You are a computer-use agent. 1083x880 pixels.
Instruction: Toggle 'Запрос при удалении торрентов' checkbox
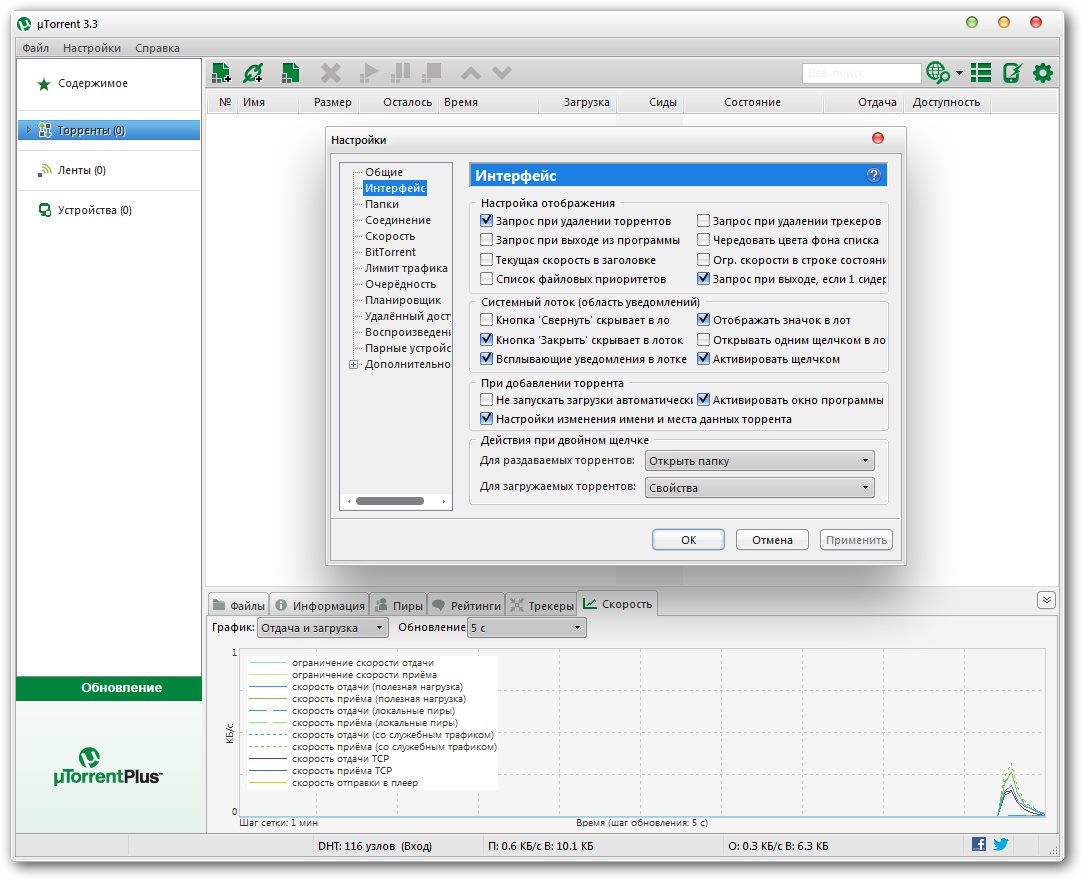(486, 221)
